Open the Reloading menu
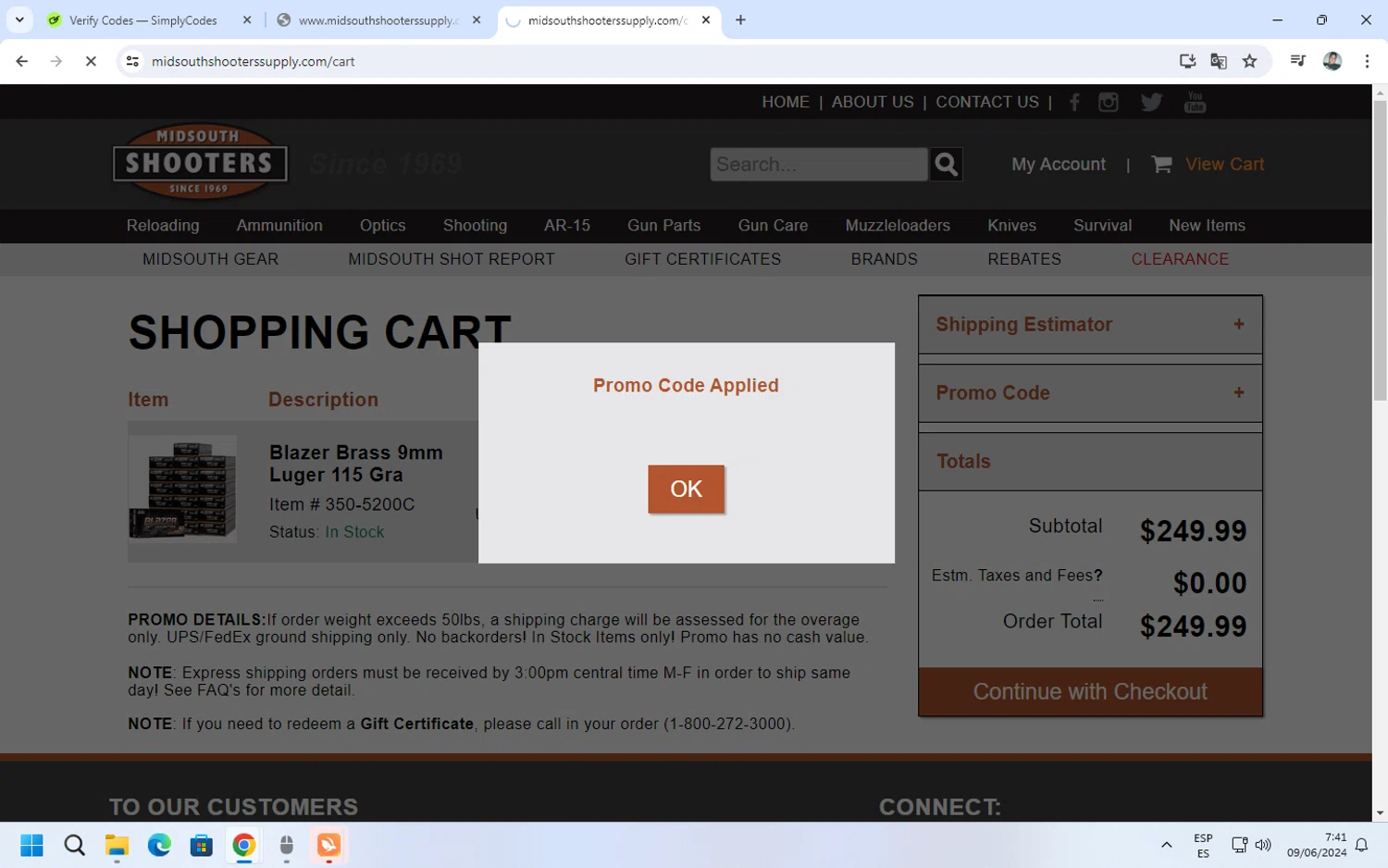 pyautogui.click(x=163, y=225)
